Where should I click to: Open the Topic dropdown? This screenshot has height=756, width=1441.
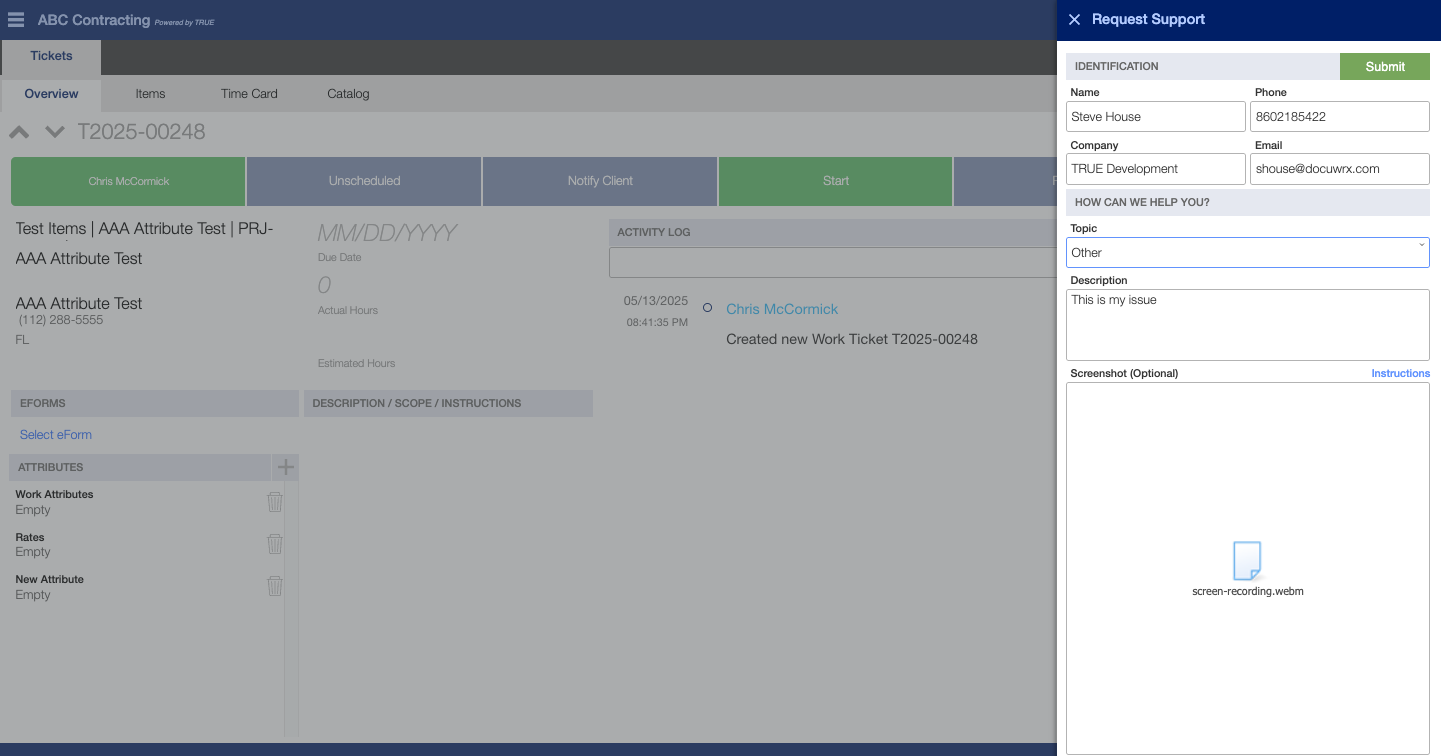tap(1248, 252)
